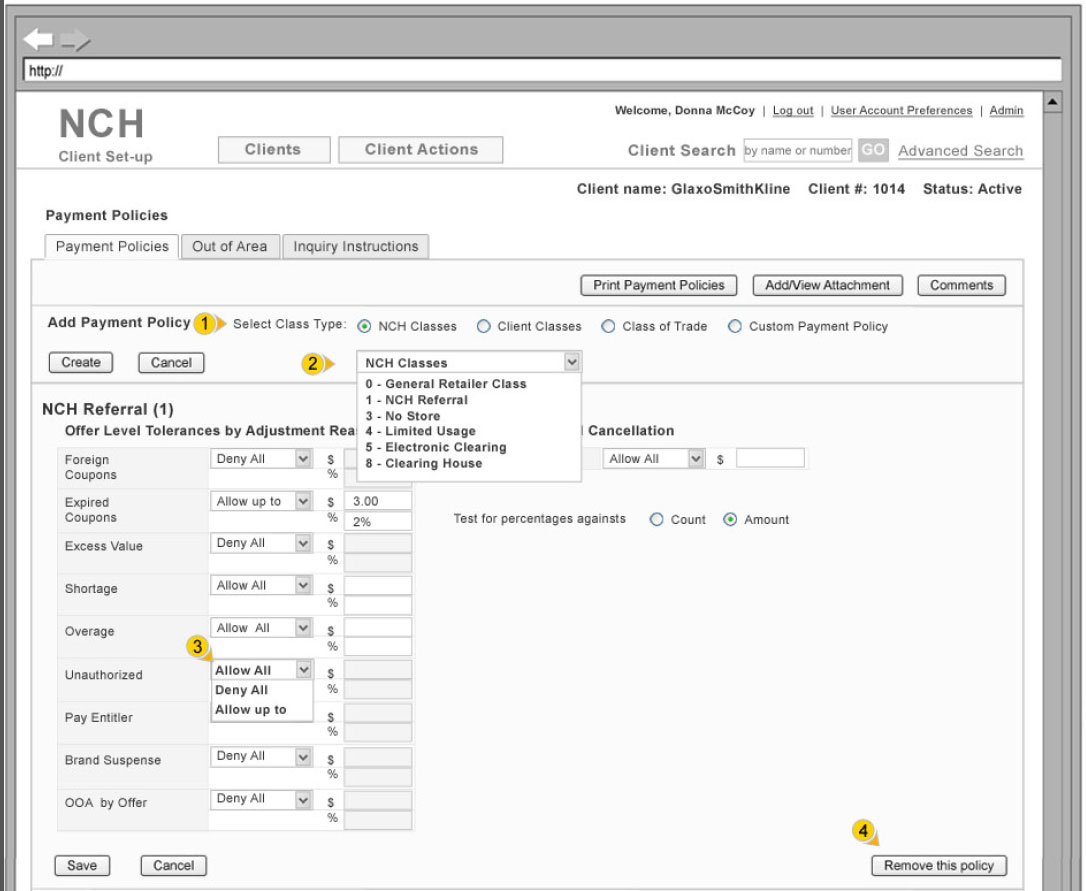Click the browser forward arrow
This screenshot has width=1086, height=891.
click(74, 41)
